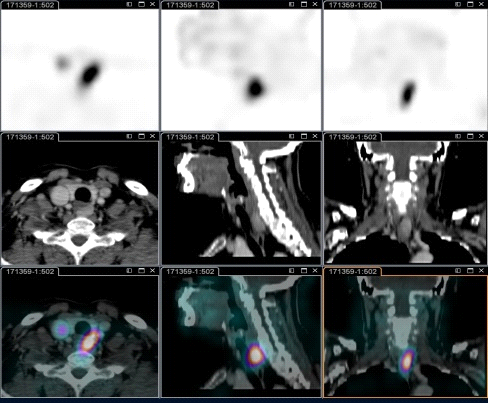Click the split-view icon on axial SPECT pane
The image size is (488, 403).
point(129,4)
